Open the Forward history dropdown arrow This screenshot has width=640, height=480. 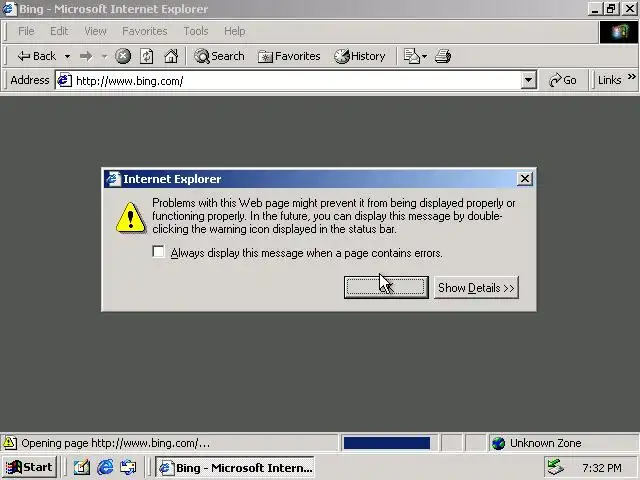point(104,56)
